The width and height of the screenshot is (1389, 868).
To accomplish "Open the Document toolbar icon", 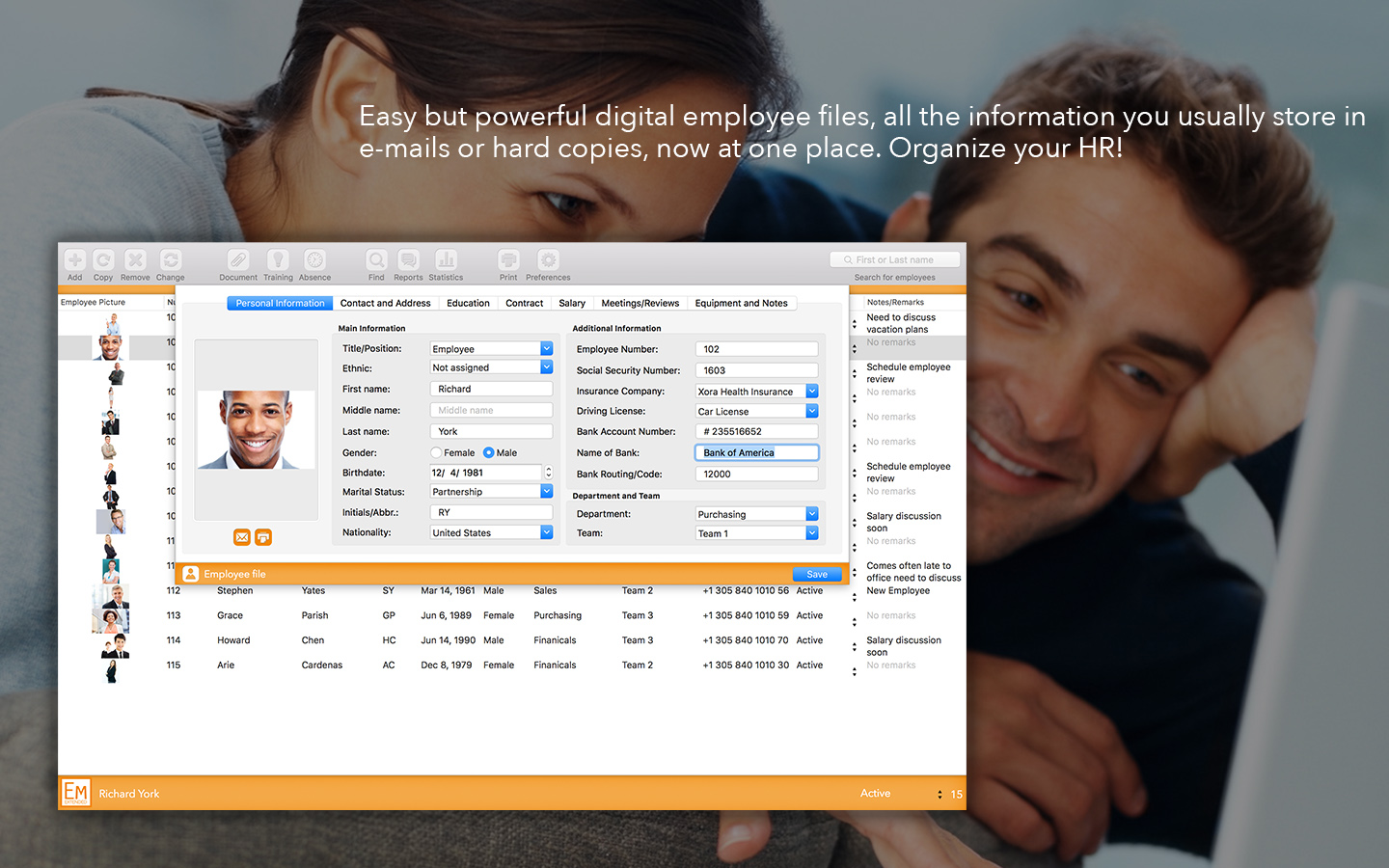I will pyautogui.click(x=238, y=260).
